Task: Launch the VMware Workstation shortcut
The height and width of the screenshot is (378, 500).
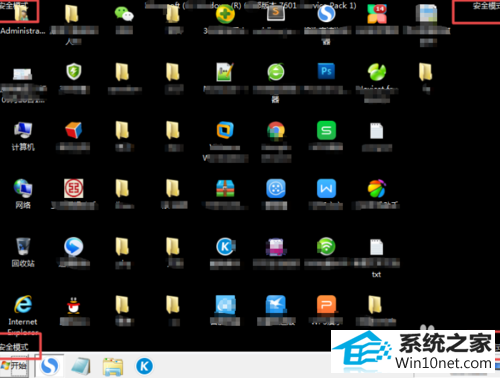Action: 225,130
